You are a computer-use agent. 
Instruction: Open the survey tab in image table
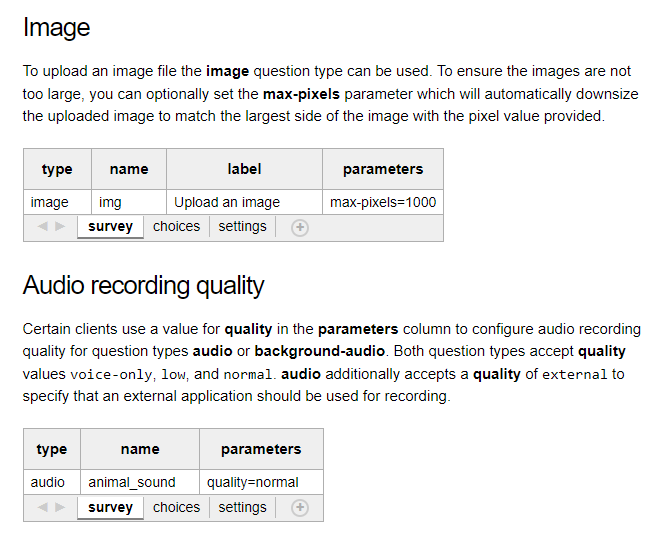pos(110,227)
